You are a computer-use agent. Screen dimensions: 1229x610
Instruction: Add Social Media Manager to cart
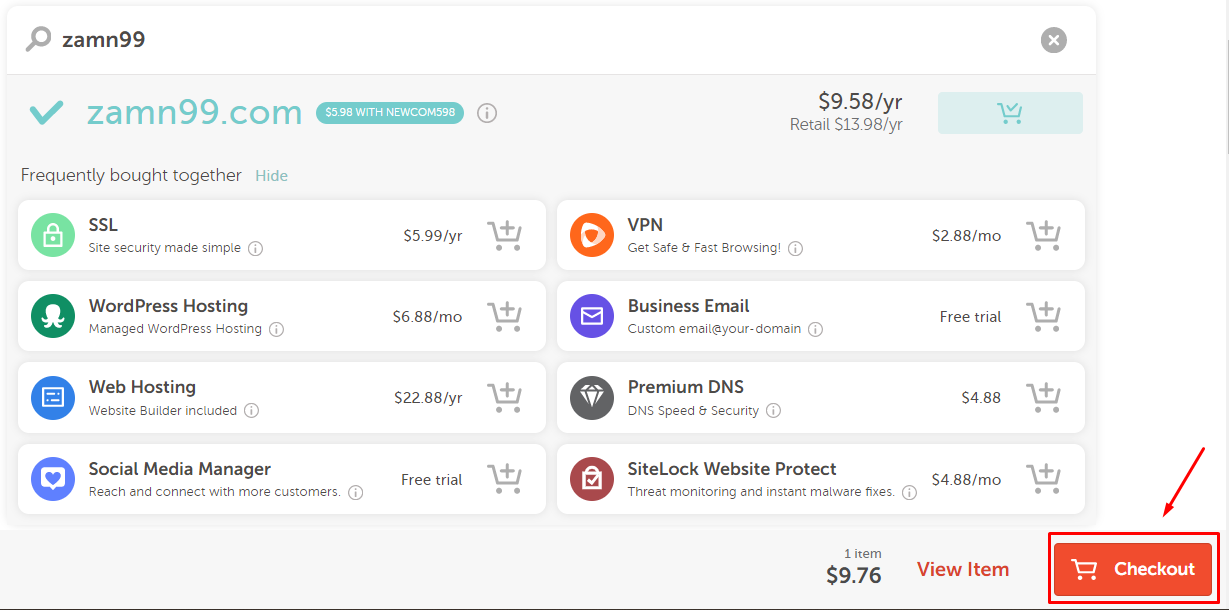(x=505, y=479)
